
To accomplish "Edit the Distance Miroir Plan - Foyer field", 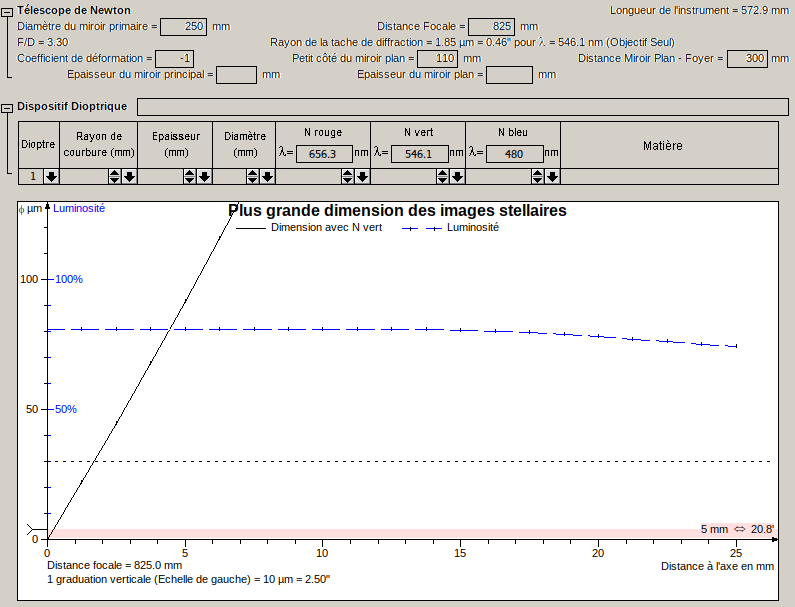I will tap(747, 59).
